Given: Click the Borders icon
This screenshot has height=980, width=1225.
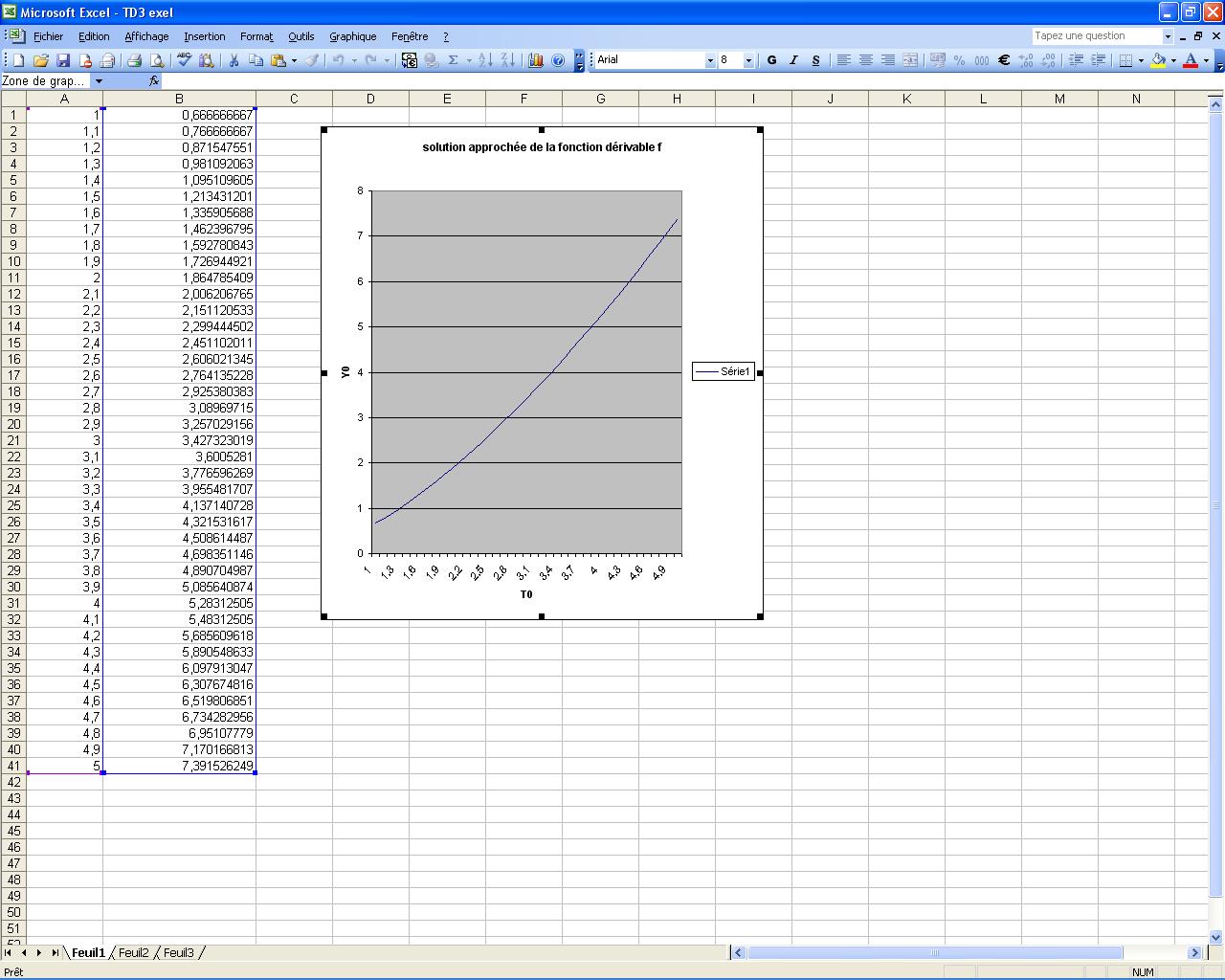Looking at the screenshot, I should click(1126, 60).
